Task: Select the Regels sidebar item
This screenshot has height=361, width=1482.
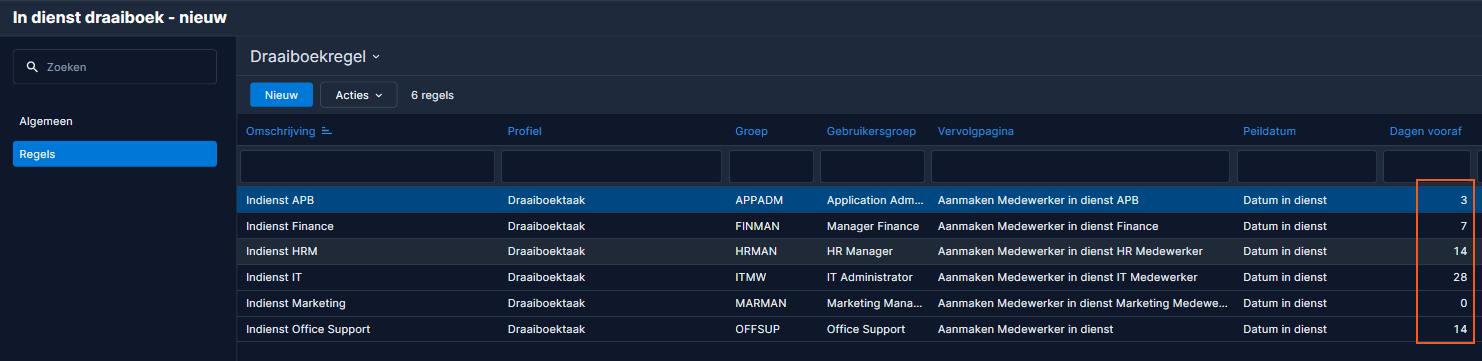Action: (x=115, y=154)
